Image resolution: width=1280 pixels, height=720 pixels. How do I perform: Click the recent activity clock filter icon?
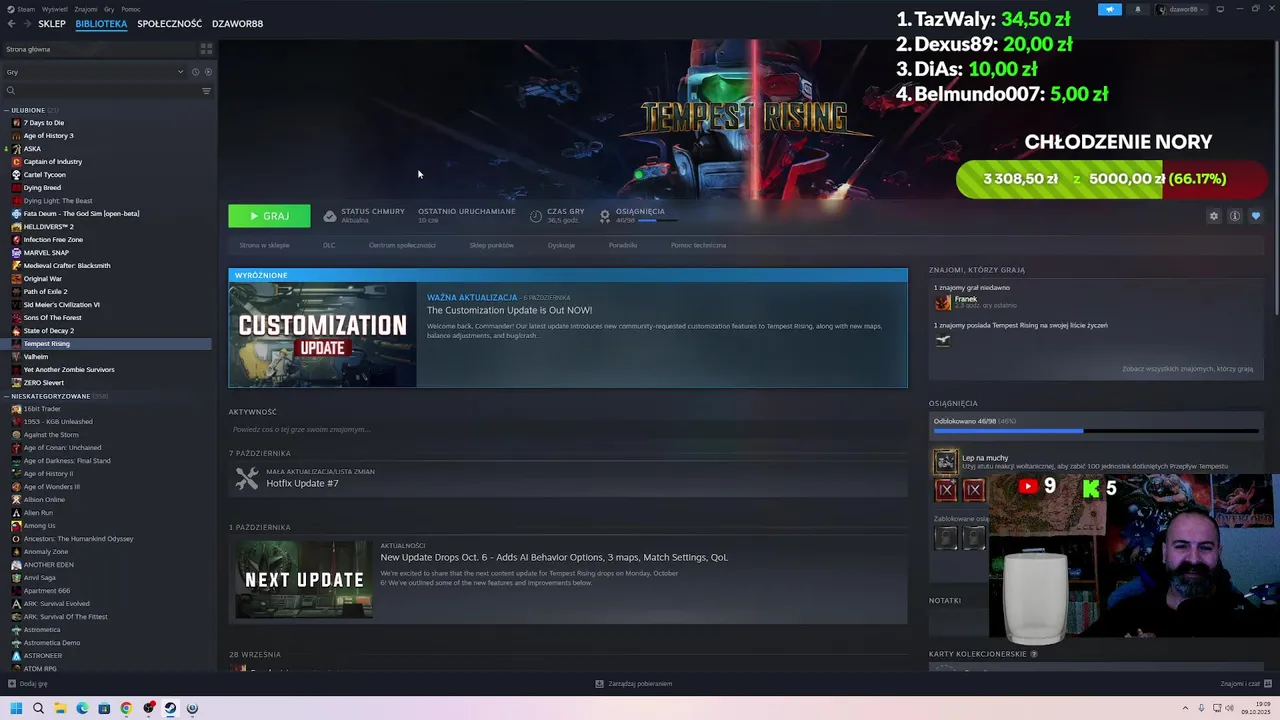tap(195, 72)
